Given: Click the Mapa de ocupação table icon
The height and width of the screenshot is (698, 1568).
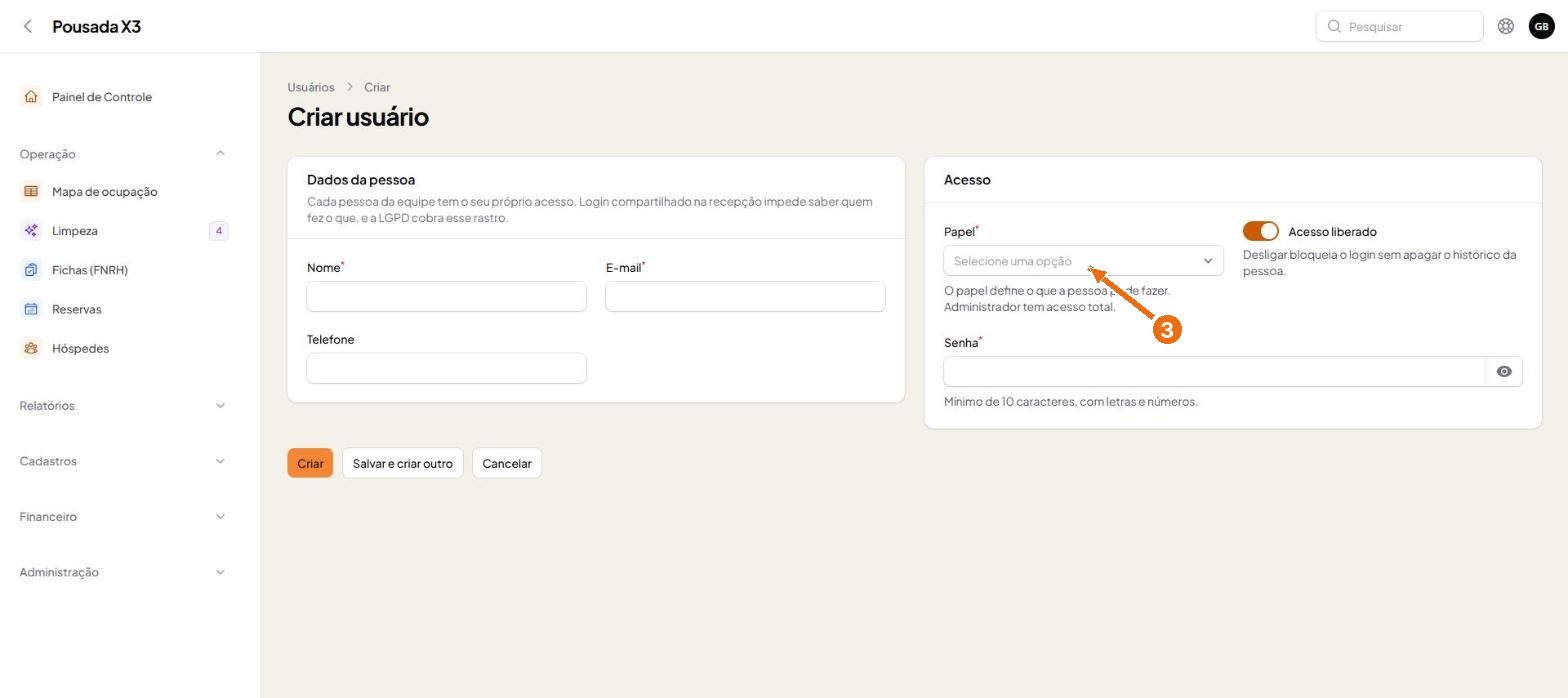Looking at the screenshot, I should 31,191.
